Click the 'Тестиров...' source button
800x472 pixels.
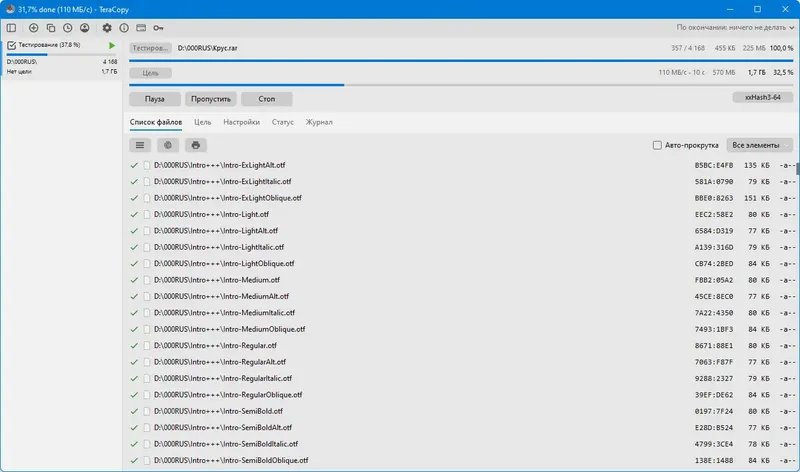[150, 48]
